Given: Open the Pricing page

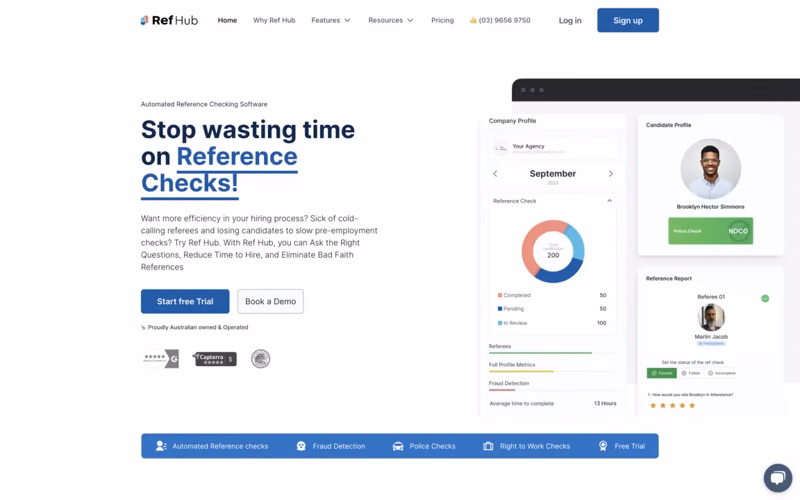Looking at the screenshot, I should pos(442,20).
